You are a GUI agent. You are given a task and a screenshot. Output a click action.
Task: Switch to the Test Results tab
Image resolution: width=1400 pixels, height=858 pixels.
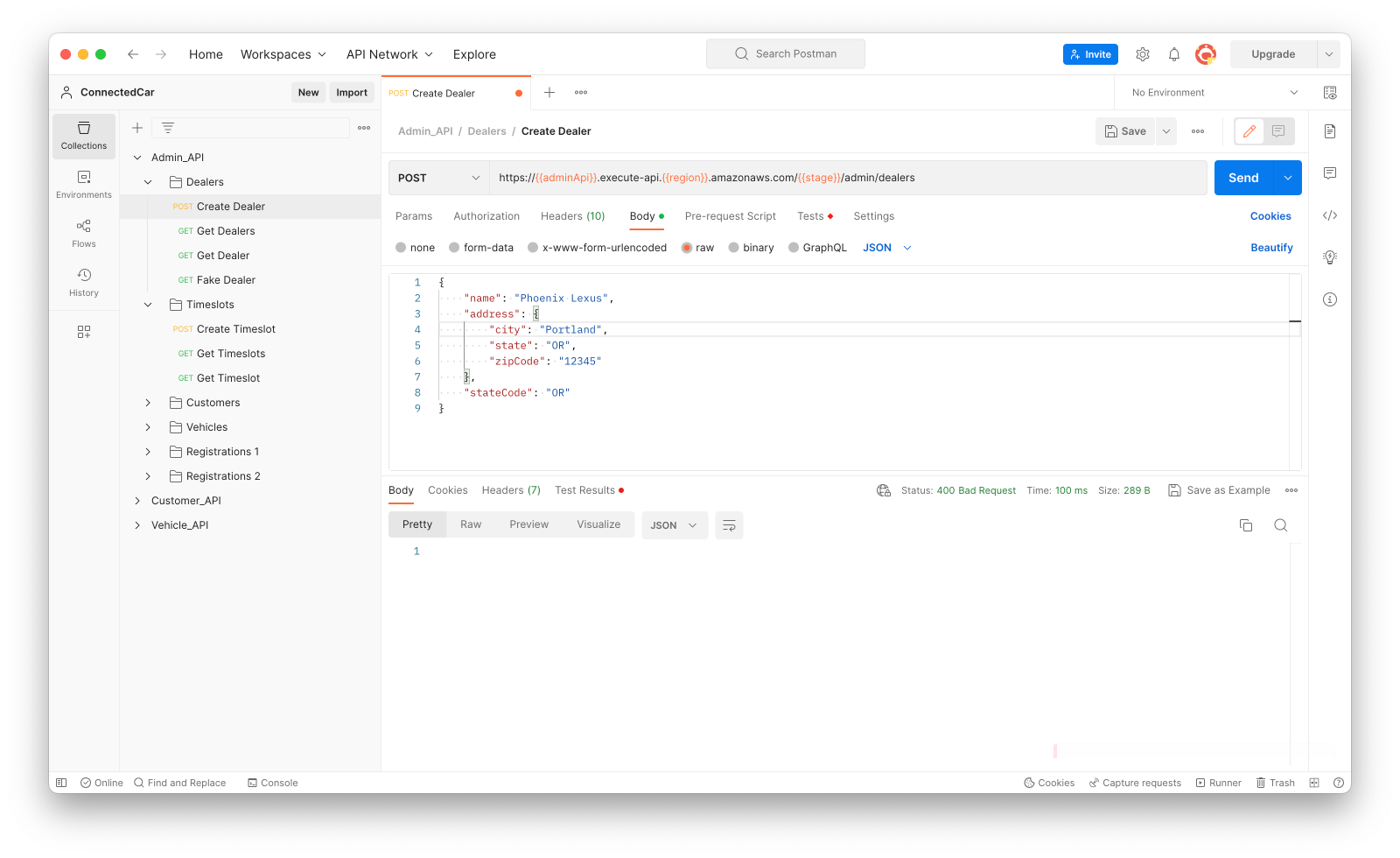point(590,490)
